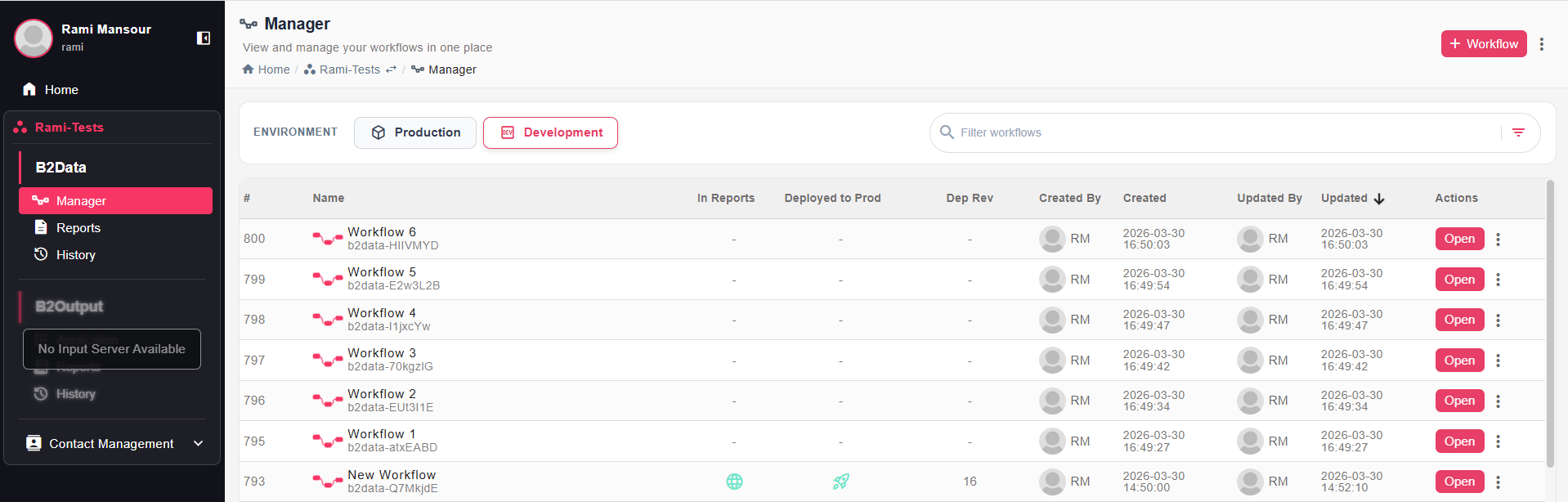Click the workflow icon beside Workflow 3
1568x502 pixels.
(327, 361)
